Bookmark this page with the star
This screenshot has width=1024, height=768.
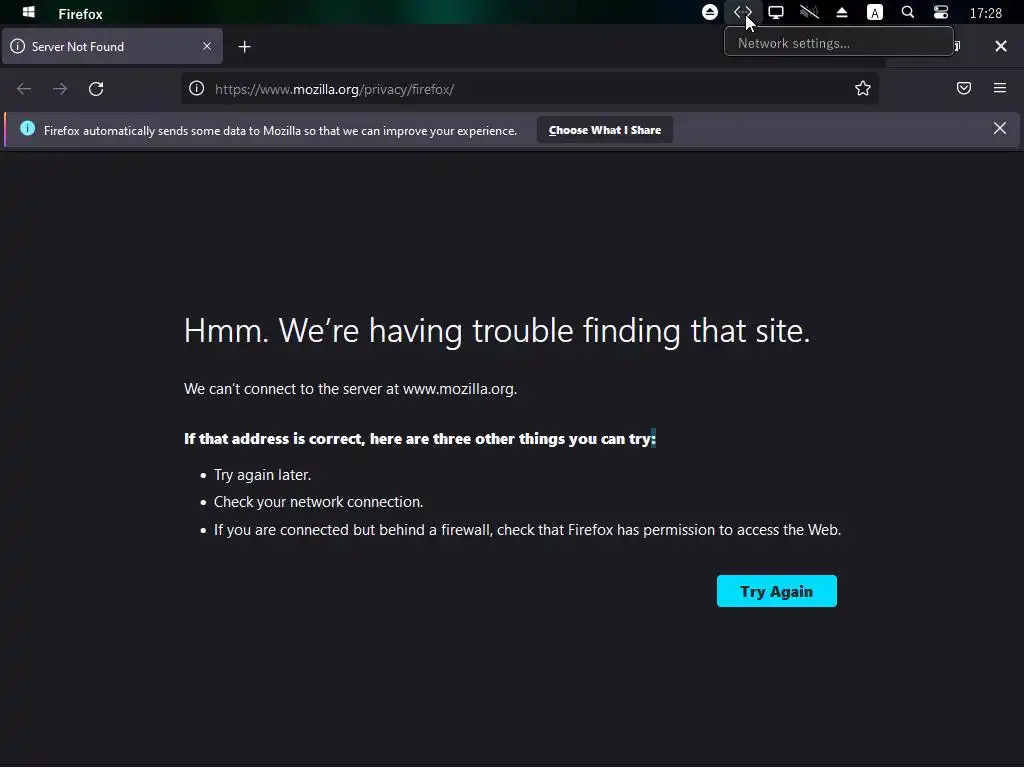point(863,89)
